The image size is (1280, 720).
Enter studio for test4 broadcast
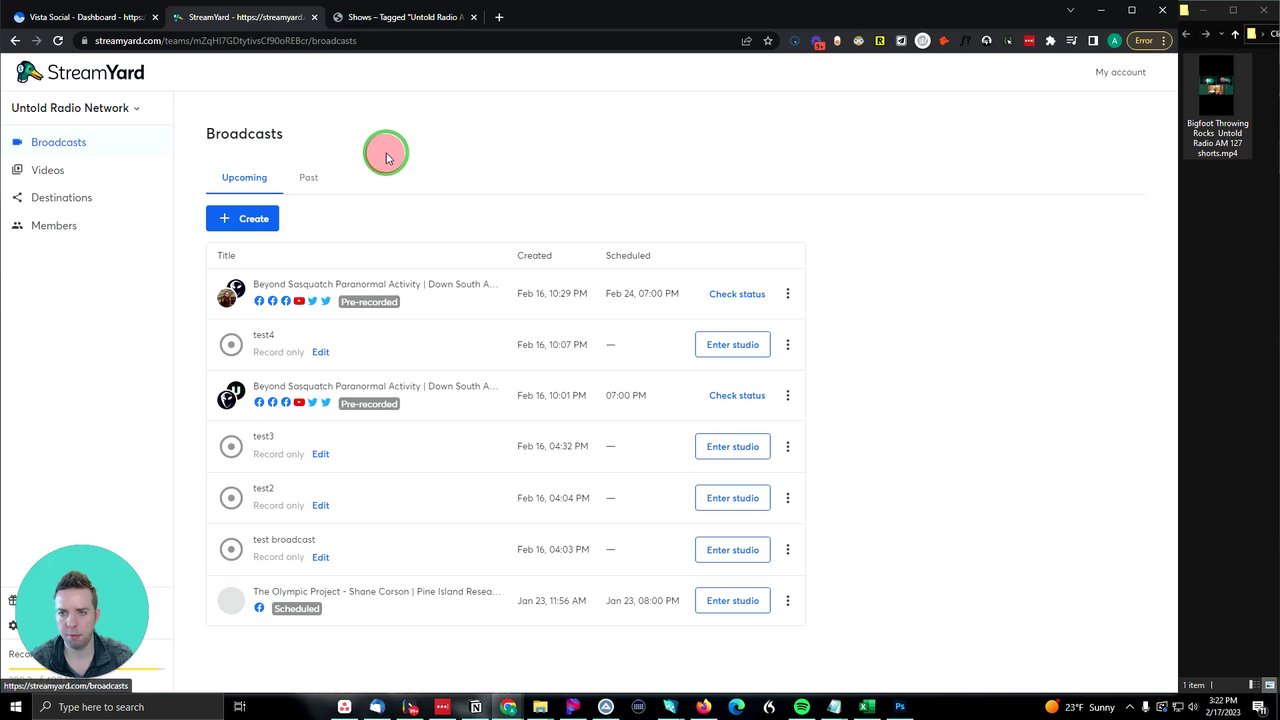click(x=732, y=345)
